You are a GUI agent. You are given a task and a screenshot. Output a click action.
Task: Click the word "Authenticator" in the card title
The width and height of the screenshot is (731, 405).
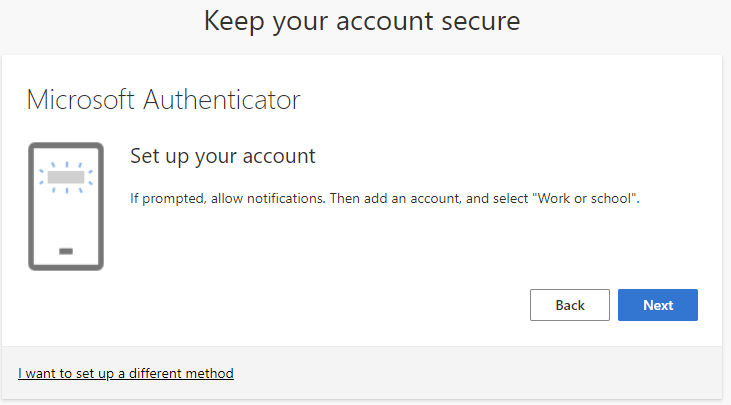pos(222,100)
